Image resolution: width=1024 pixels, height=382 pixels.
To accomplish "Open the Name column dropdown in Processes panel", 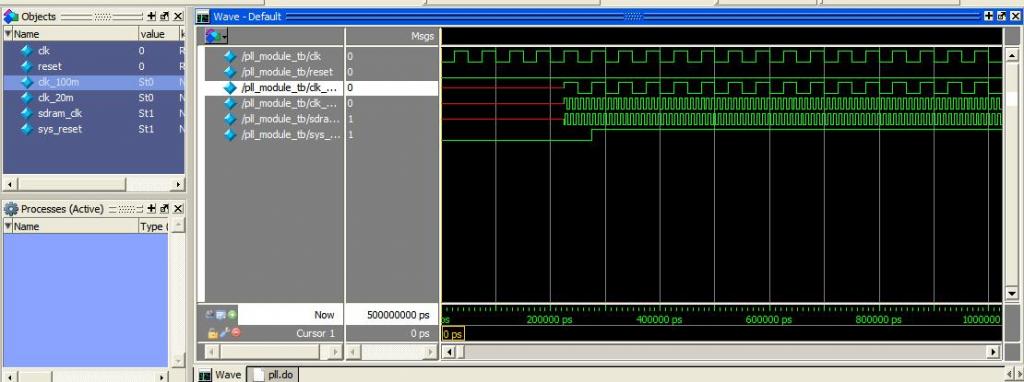I will click(x=8, y=227).
